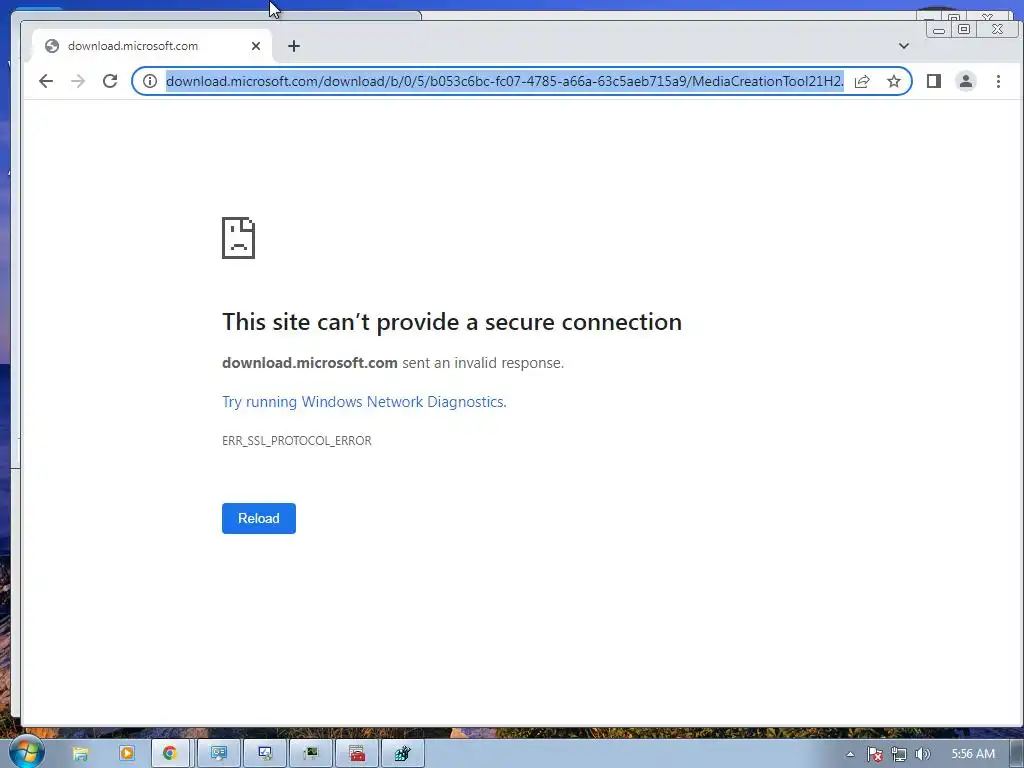The width and height of the screenshot is (1024, 768).
Task: Share this page icon
Action: click(x=862, y=81)
